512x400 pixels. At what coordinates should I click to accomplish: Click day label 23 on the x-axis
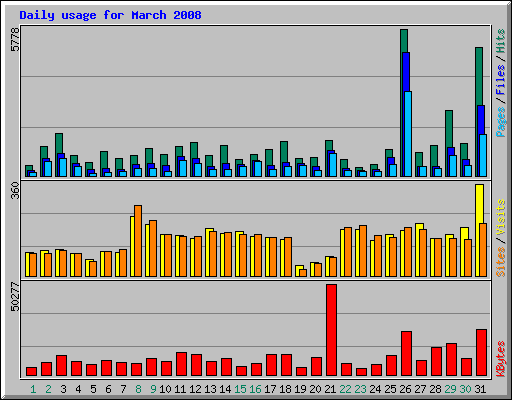pos(360,389)
